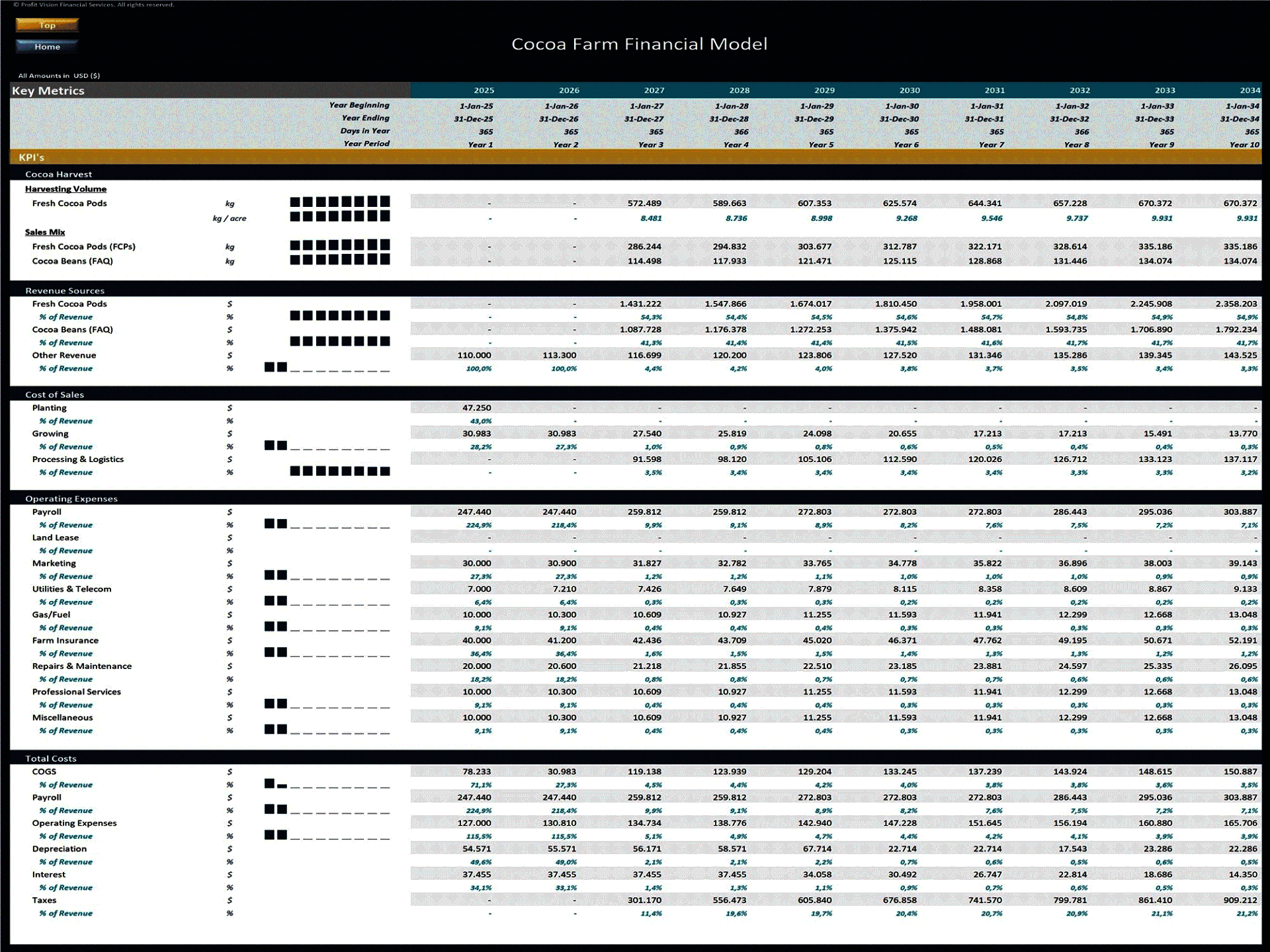The image size is (1270, 952).
Task: Click the Harvesting Volume heading
Action: pos(65,189)
